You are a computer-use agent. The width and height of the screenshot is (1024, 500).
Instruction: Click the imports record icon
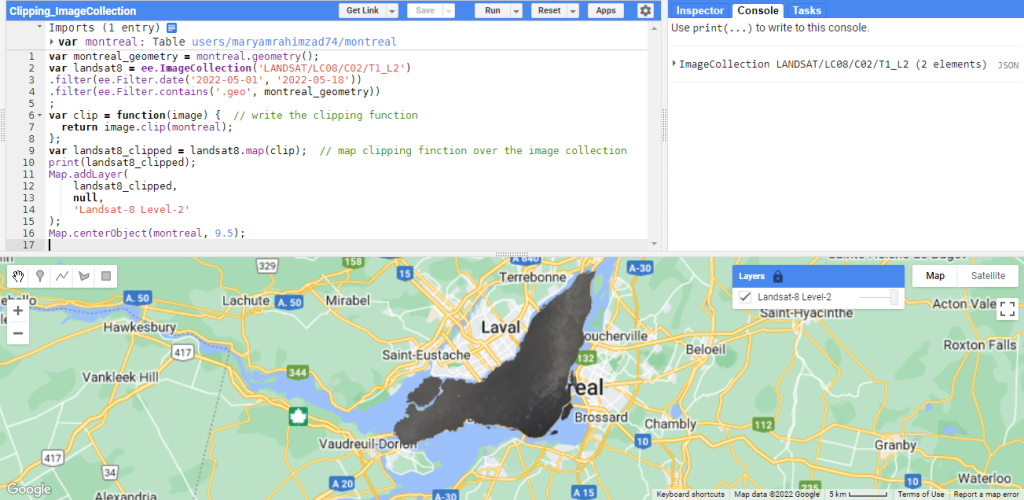[x=171, y=28]
